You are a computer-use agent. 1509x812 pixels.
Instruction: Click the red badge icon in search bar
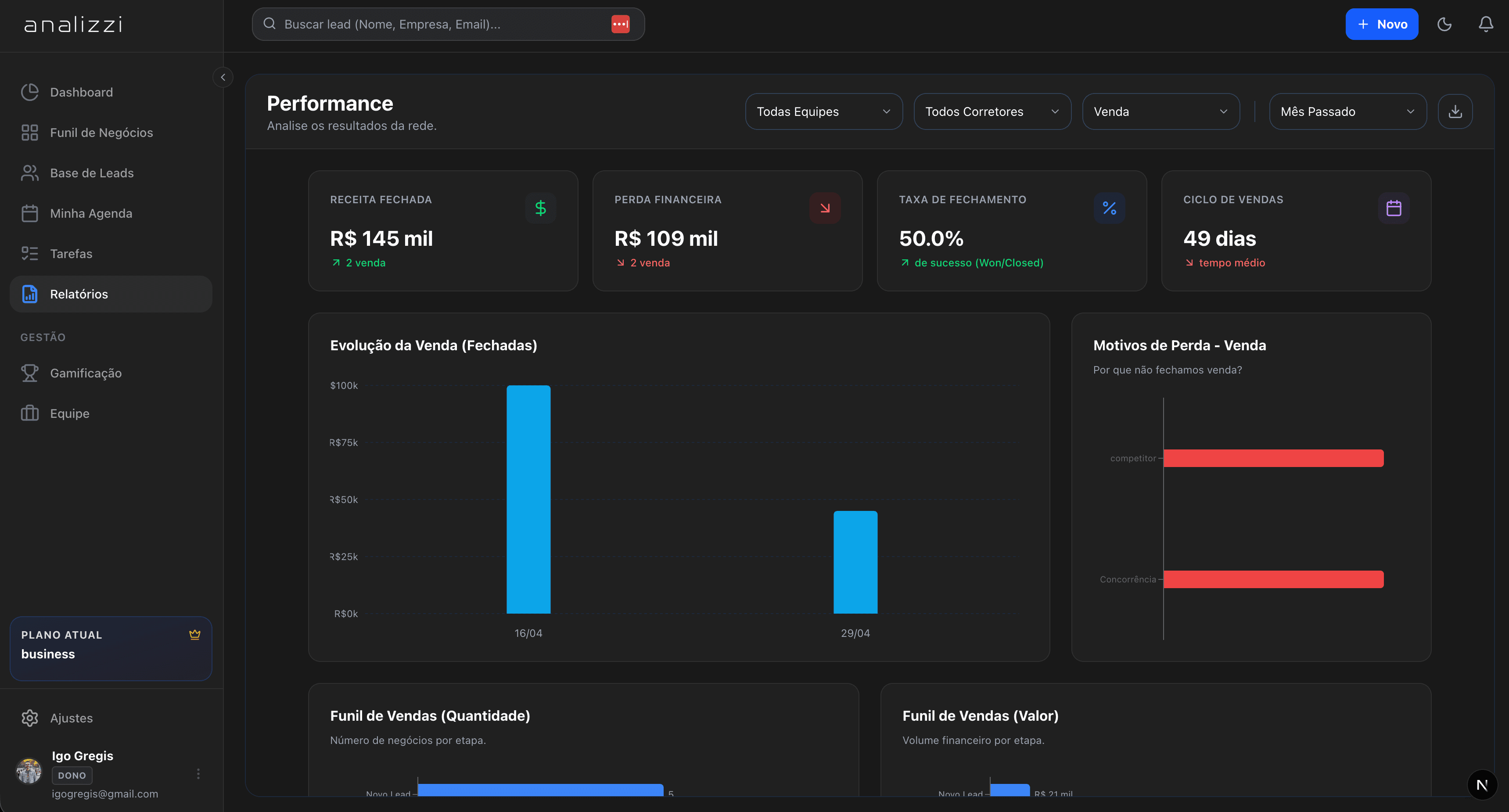(x=620, y=24)
